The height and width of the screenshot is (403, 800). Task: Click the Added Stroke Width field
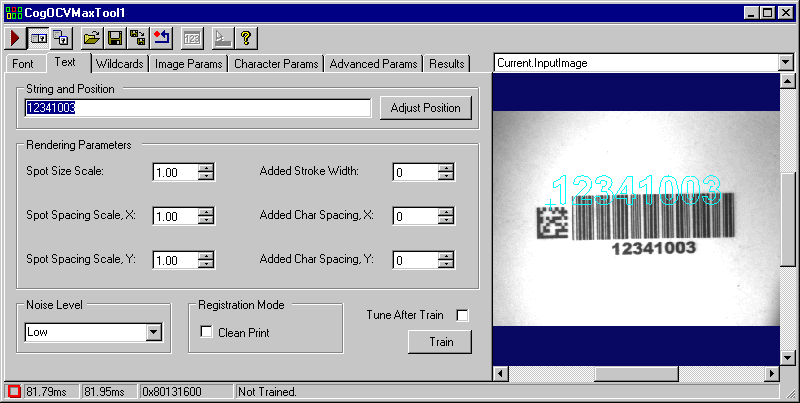415,172
